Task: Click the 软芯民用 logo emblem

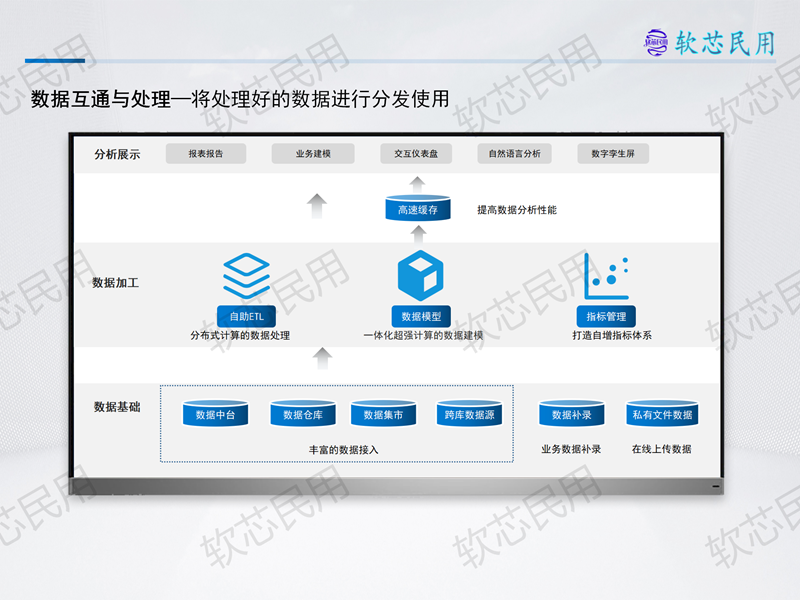Action: click(x=656, y=43)
